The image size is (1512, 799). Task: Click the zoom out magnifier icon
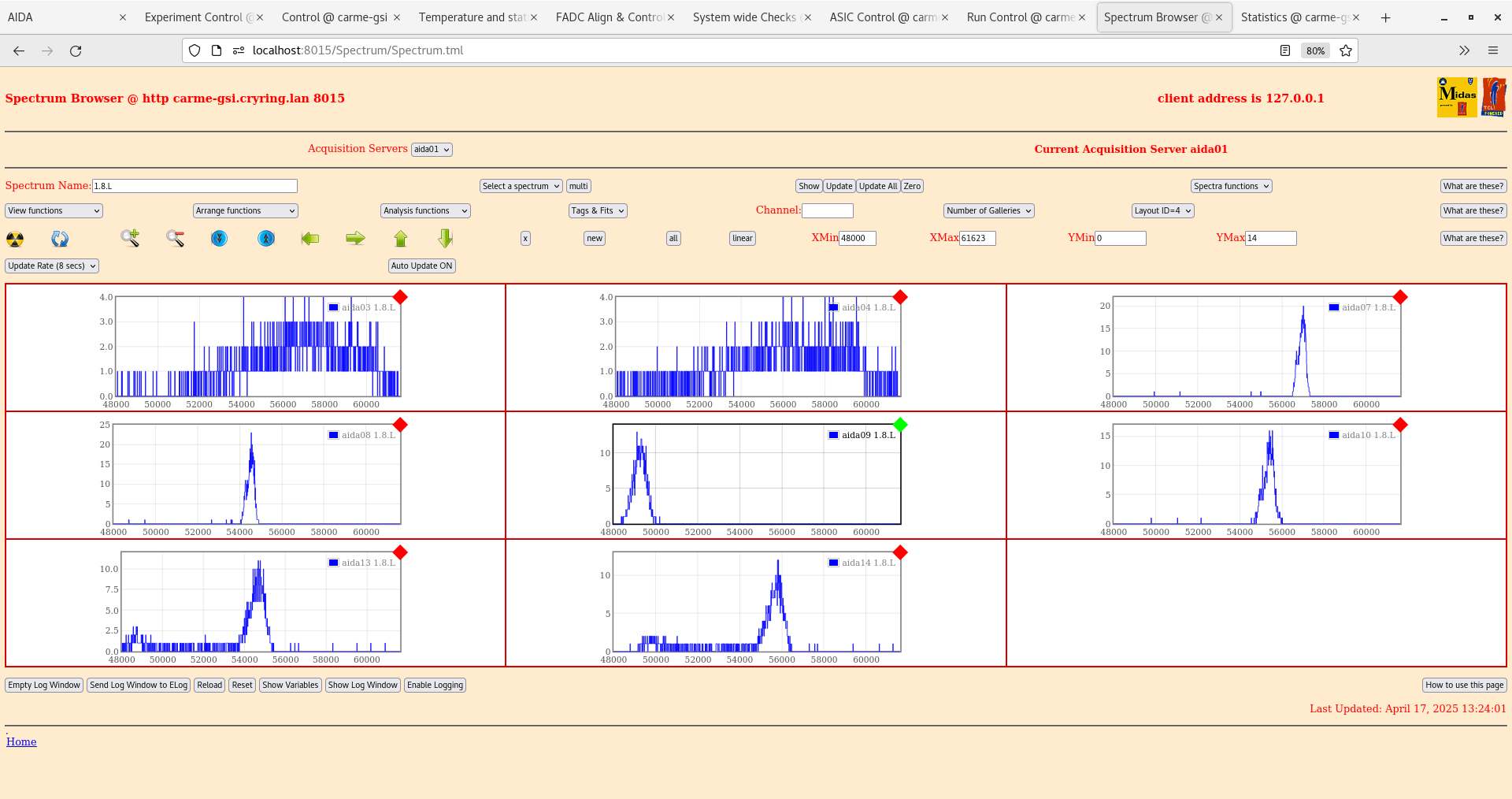(175, 238)
